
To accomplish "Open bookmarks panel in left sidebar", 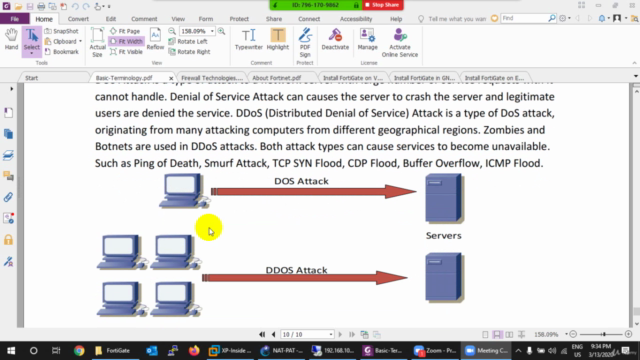I will tap(8, 113).
